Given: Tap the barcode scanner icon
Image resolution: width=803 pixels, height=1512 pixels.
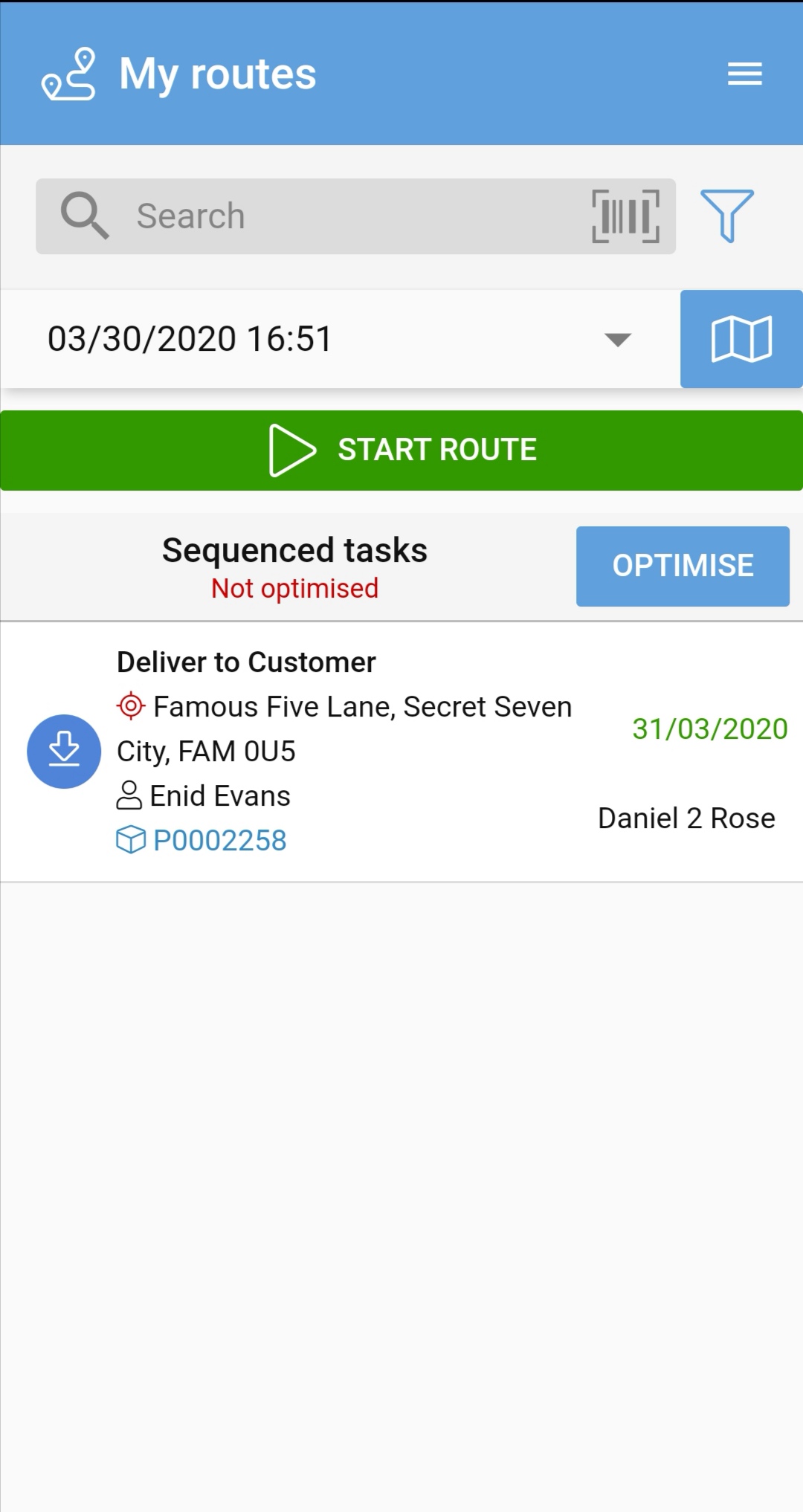Looking at the screenshot, I should pyautogui.click(x=625, y=216).
